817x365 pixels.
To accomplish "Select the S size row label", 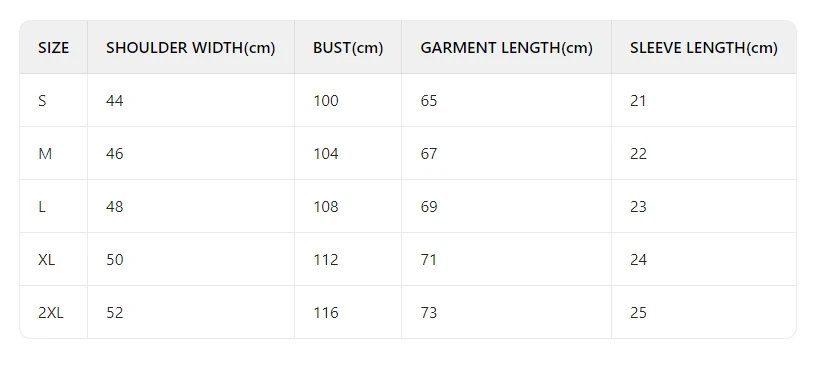I will click(42, 100).
